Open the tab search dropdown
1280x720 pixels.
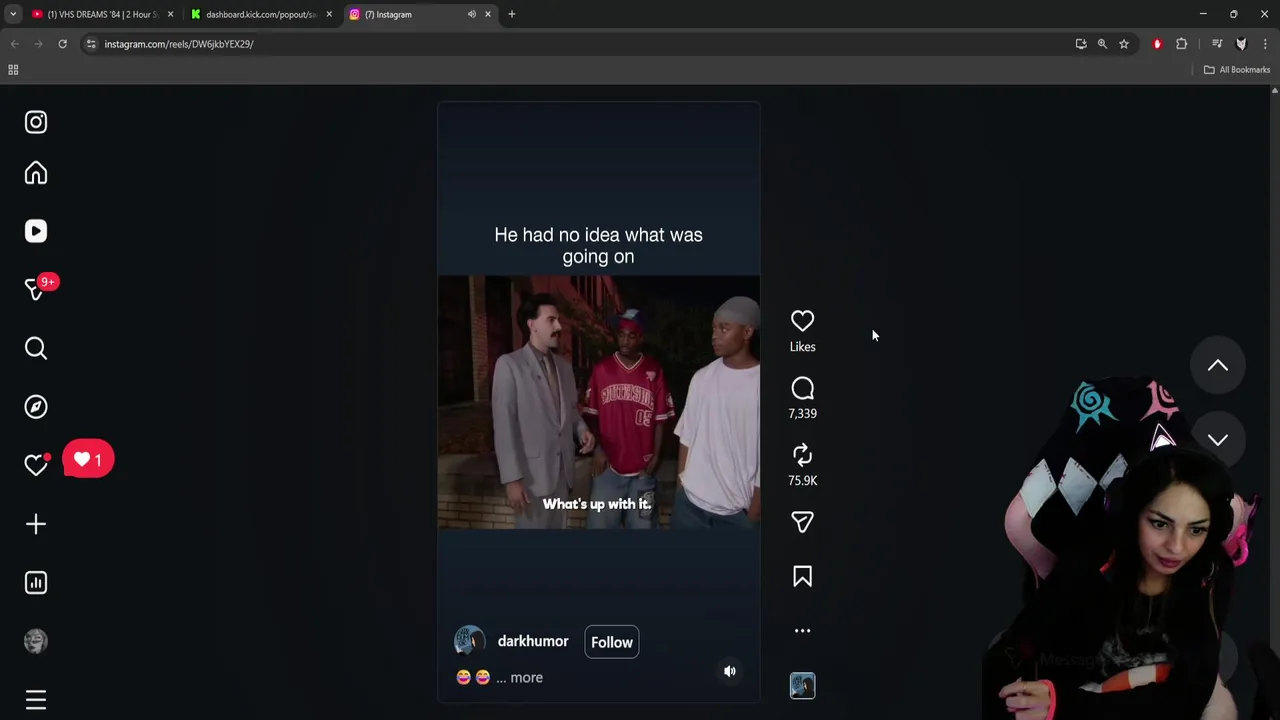pyautogui.click(x=12, y=14)
